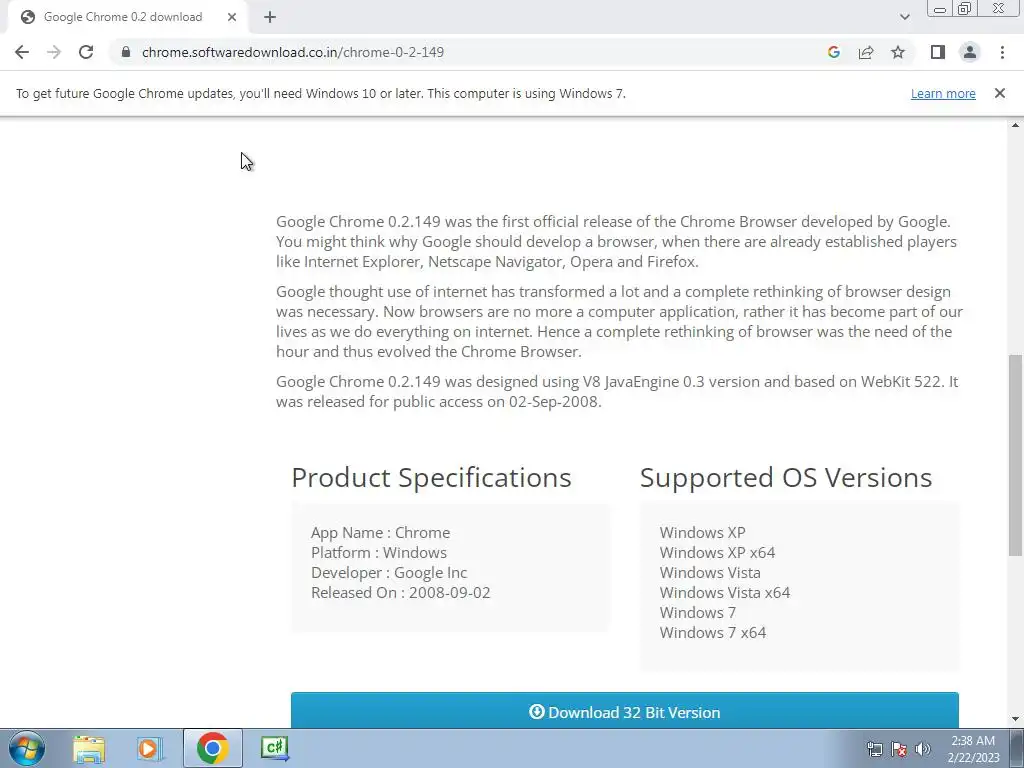
Task: Click the scrollbar down arrow
Action: [x=1015, y=719]
